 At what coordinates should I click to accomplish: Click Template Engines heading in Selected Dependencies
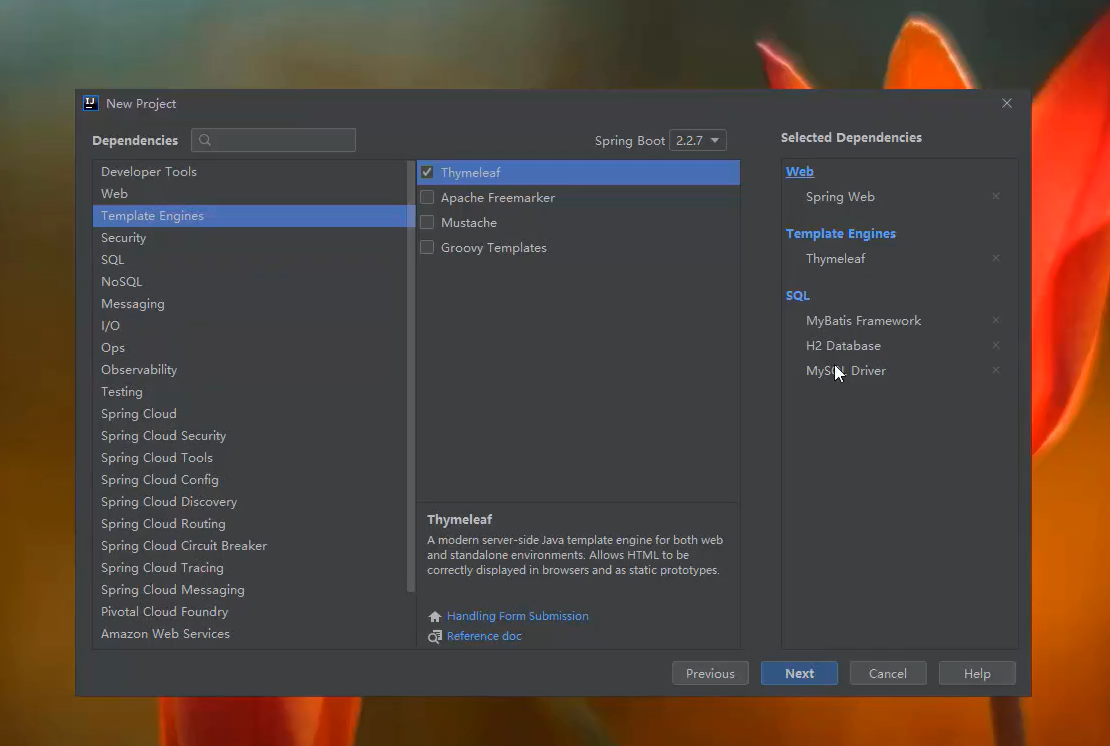pyautogui.click(x=840, y=234)
